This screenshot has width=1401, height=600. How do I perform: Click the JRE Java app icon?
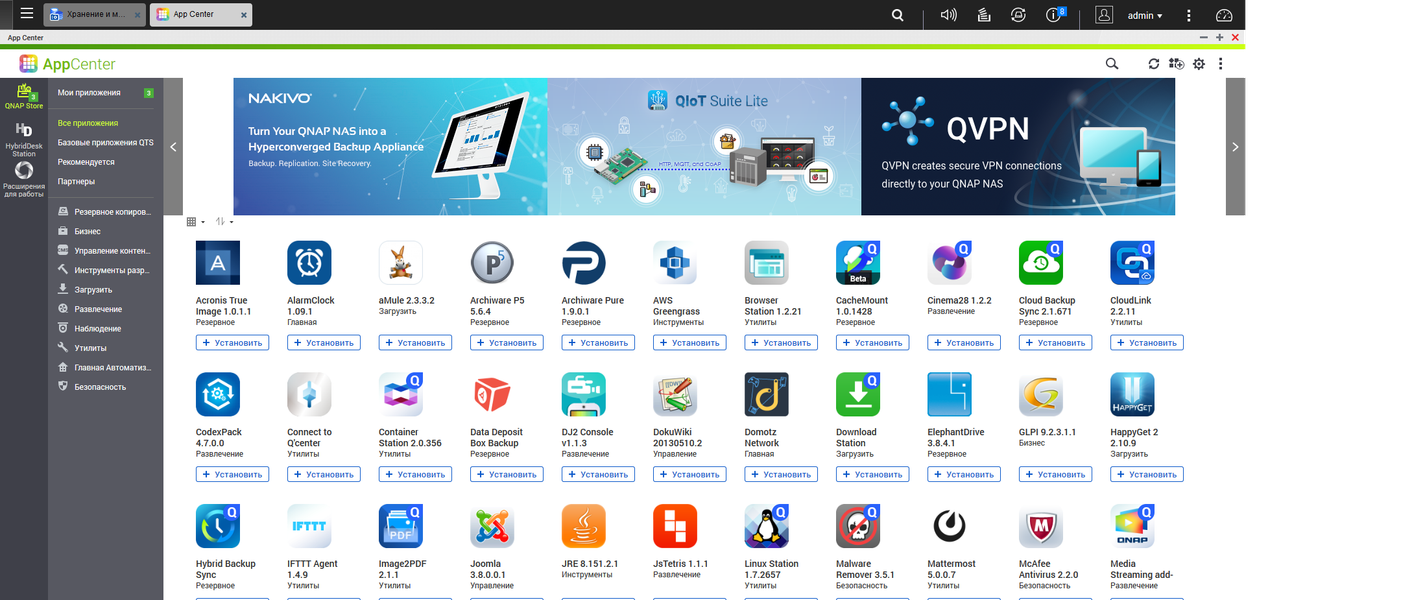pyautogui.click(x=584, y=526)
